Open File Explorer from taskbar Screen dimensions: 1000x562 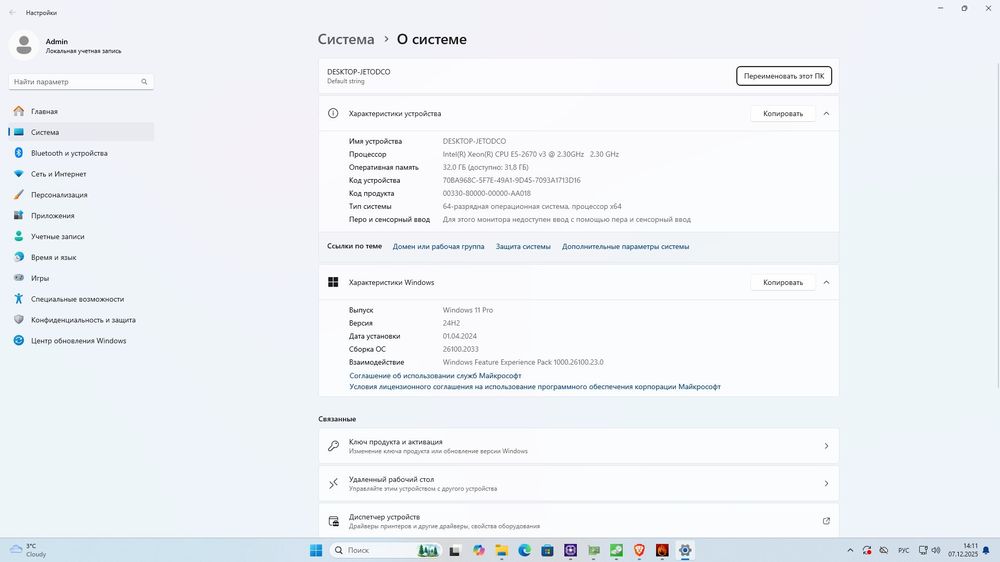pos(501,551)
